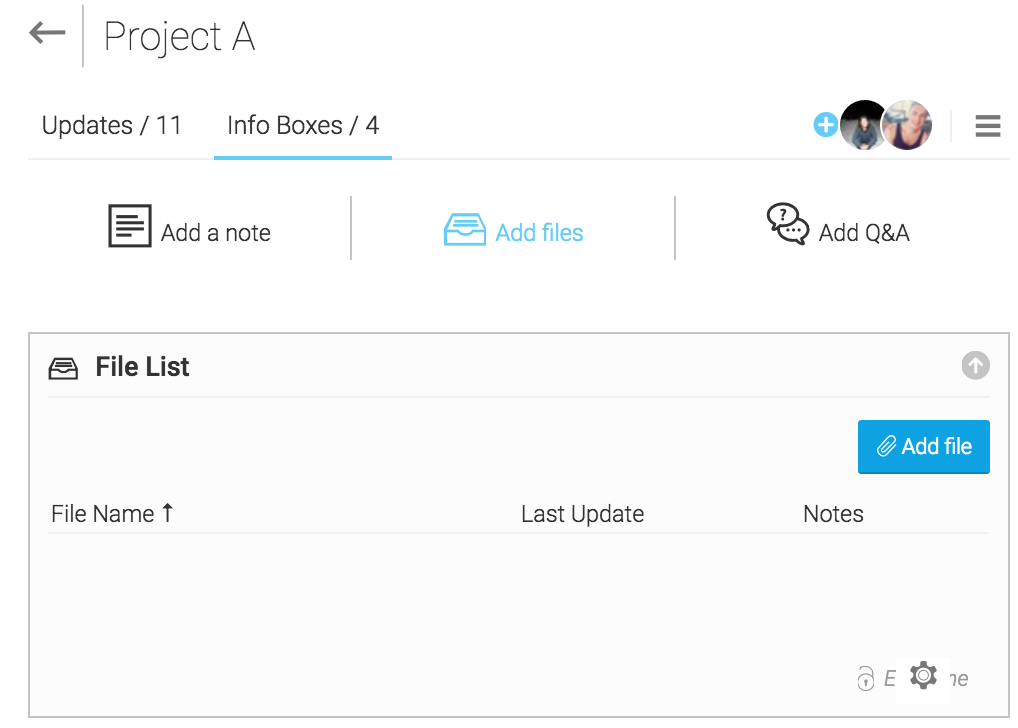Open the second member avatar photo

(x=907, y=125)
